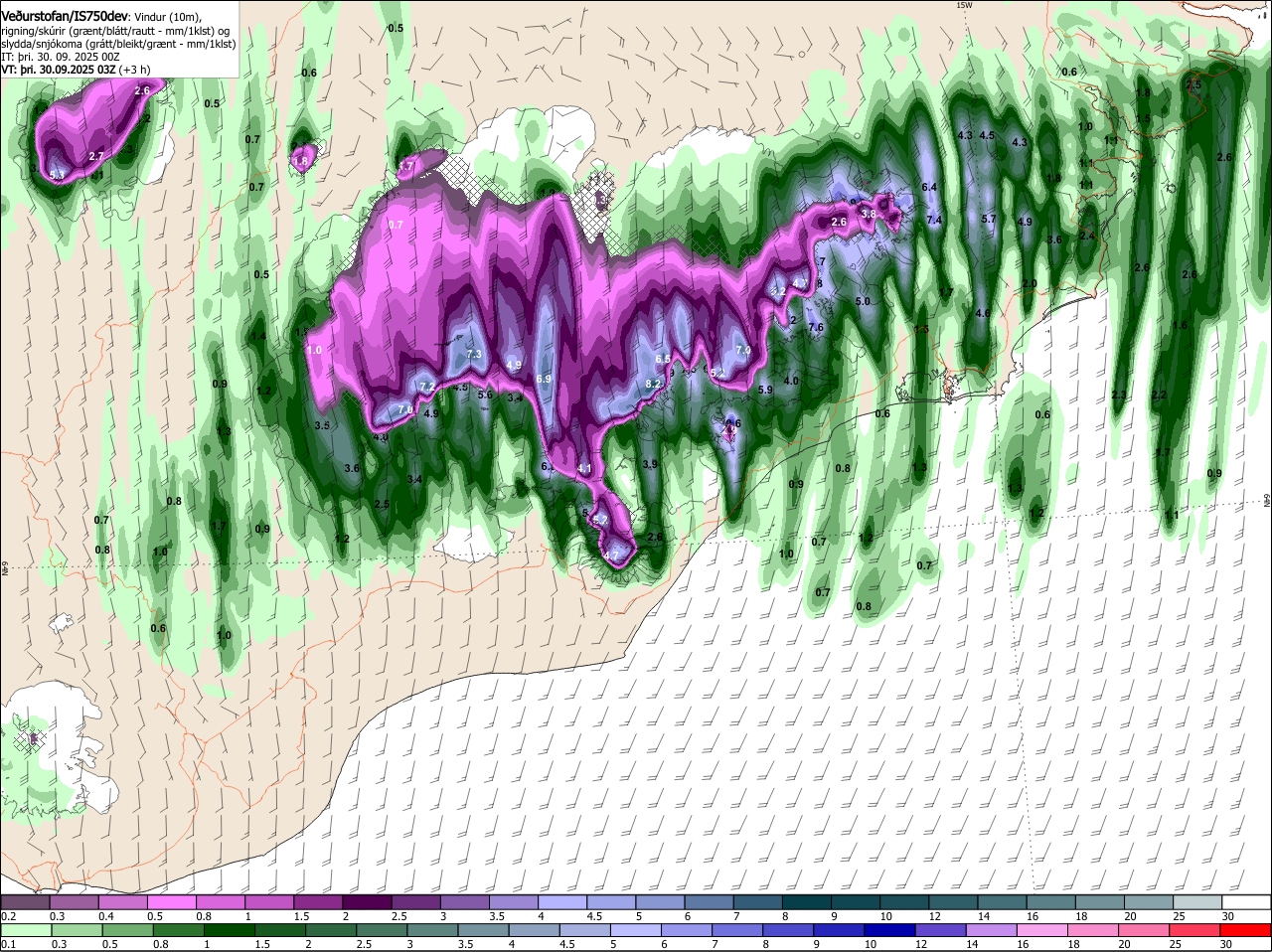Click the 'VT: þri. 30.09.2025 03Z' valid time

(57, 70)
